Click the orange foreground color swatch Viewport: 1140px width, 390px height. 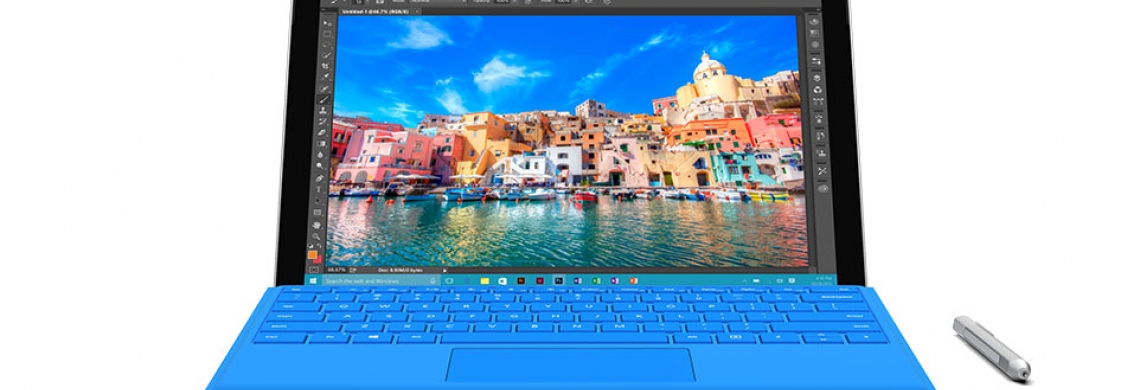312,255
